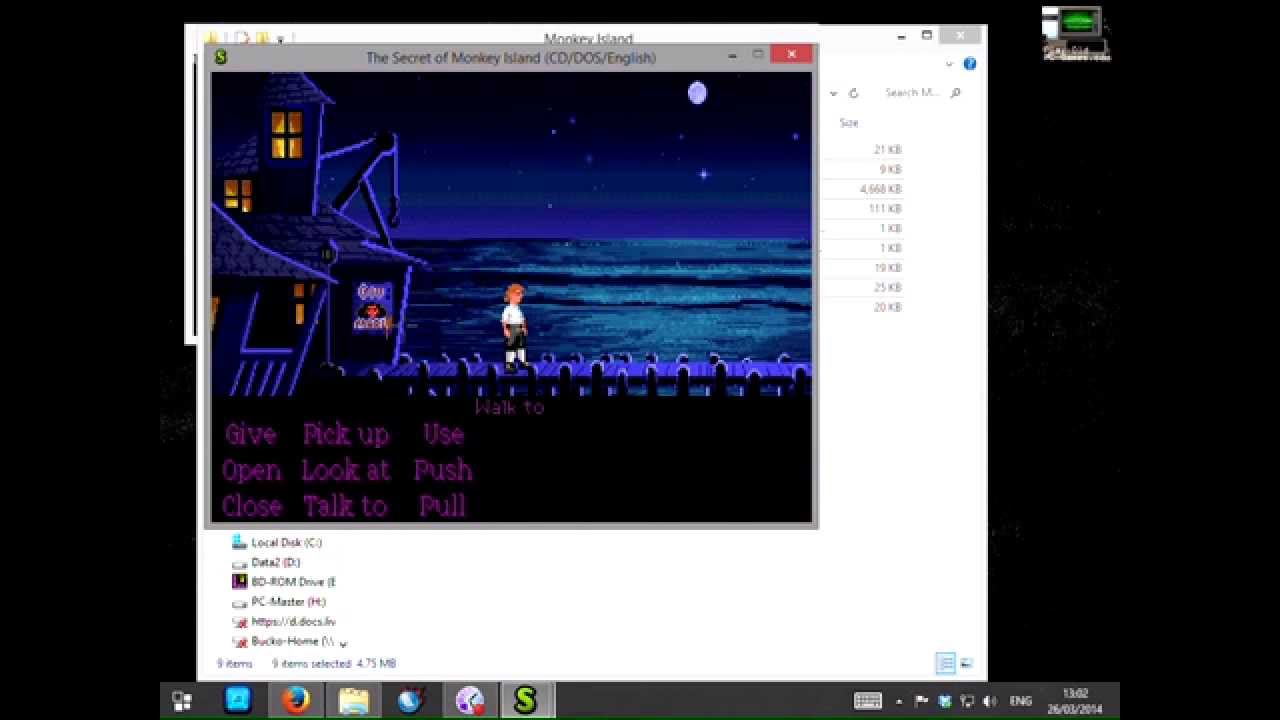The width and height of the screenshot is (1280, 720).
Task: Select PC-Master (H:) drive
Action: click(x=288, y=602)
